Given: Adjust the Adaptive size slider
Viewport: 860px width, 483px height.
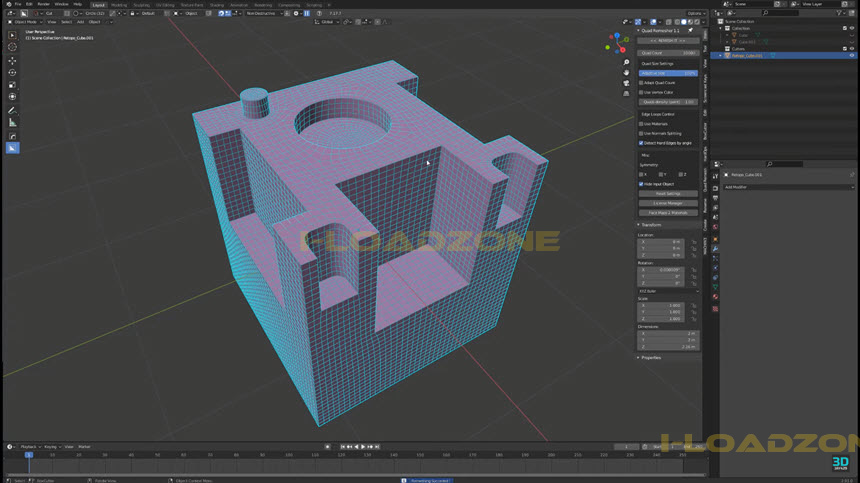Looking at the screenshot, I should click(668, 73).
